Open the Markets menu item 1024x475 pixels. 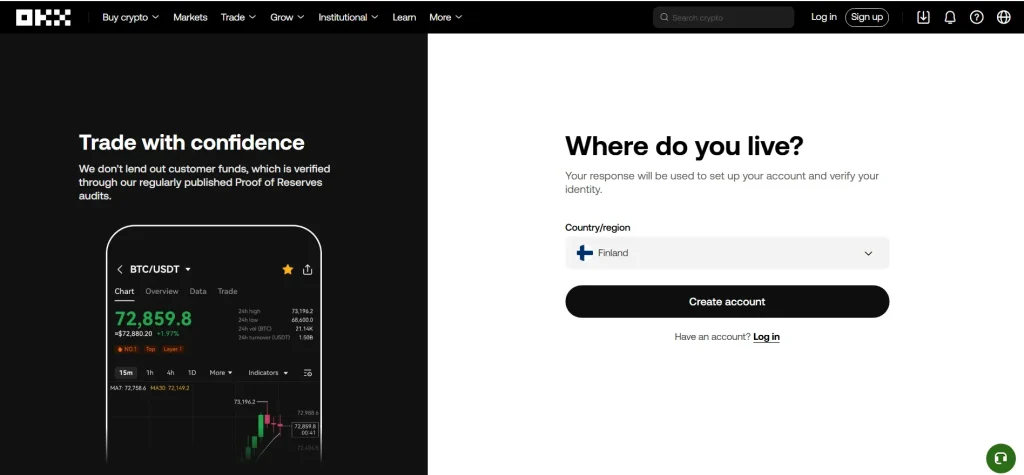[190, 17]
